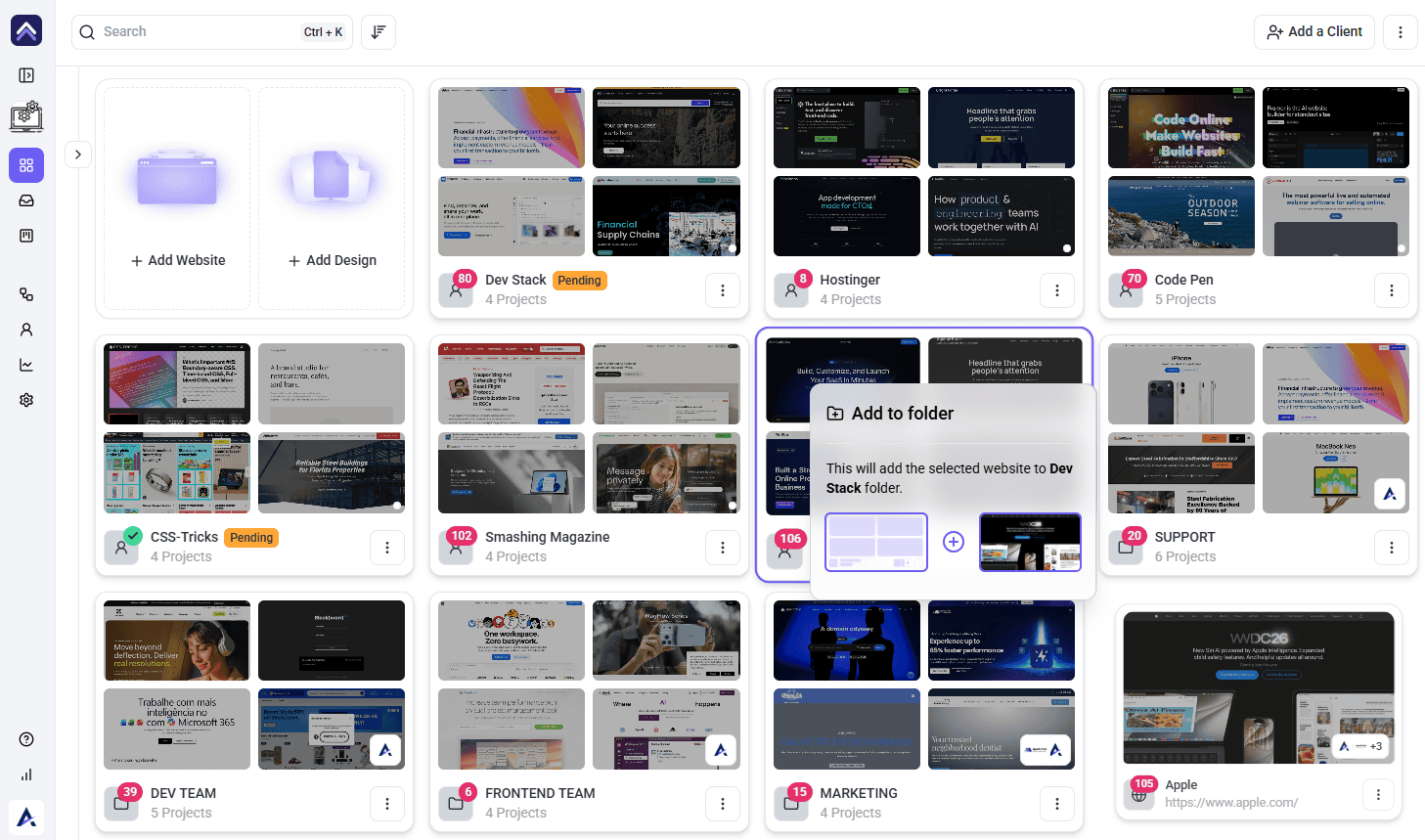Open FRONTEND TEAM three-dot menu
The height and width of the screenshot is (840, 1425).
[723, 804]
